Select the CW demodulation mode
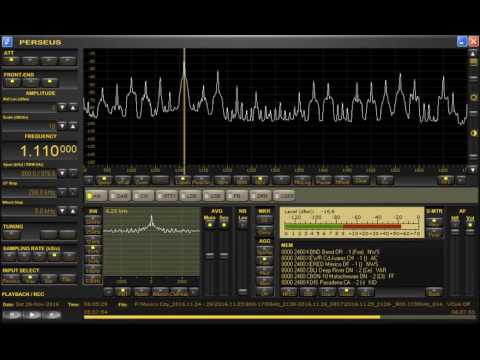This screenshot has height=360, width=480. 143,196
